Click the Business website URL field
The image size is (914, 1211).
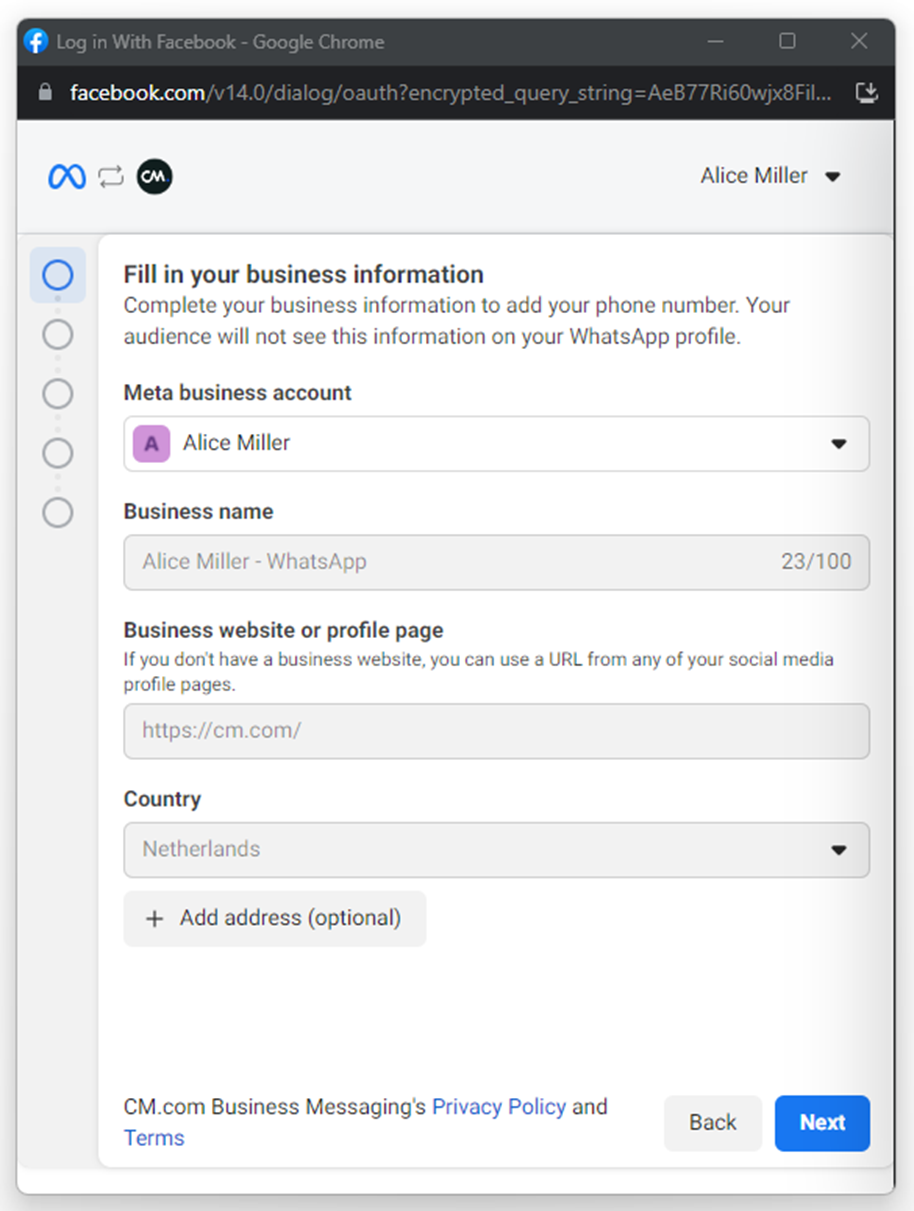click(496, 731)
